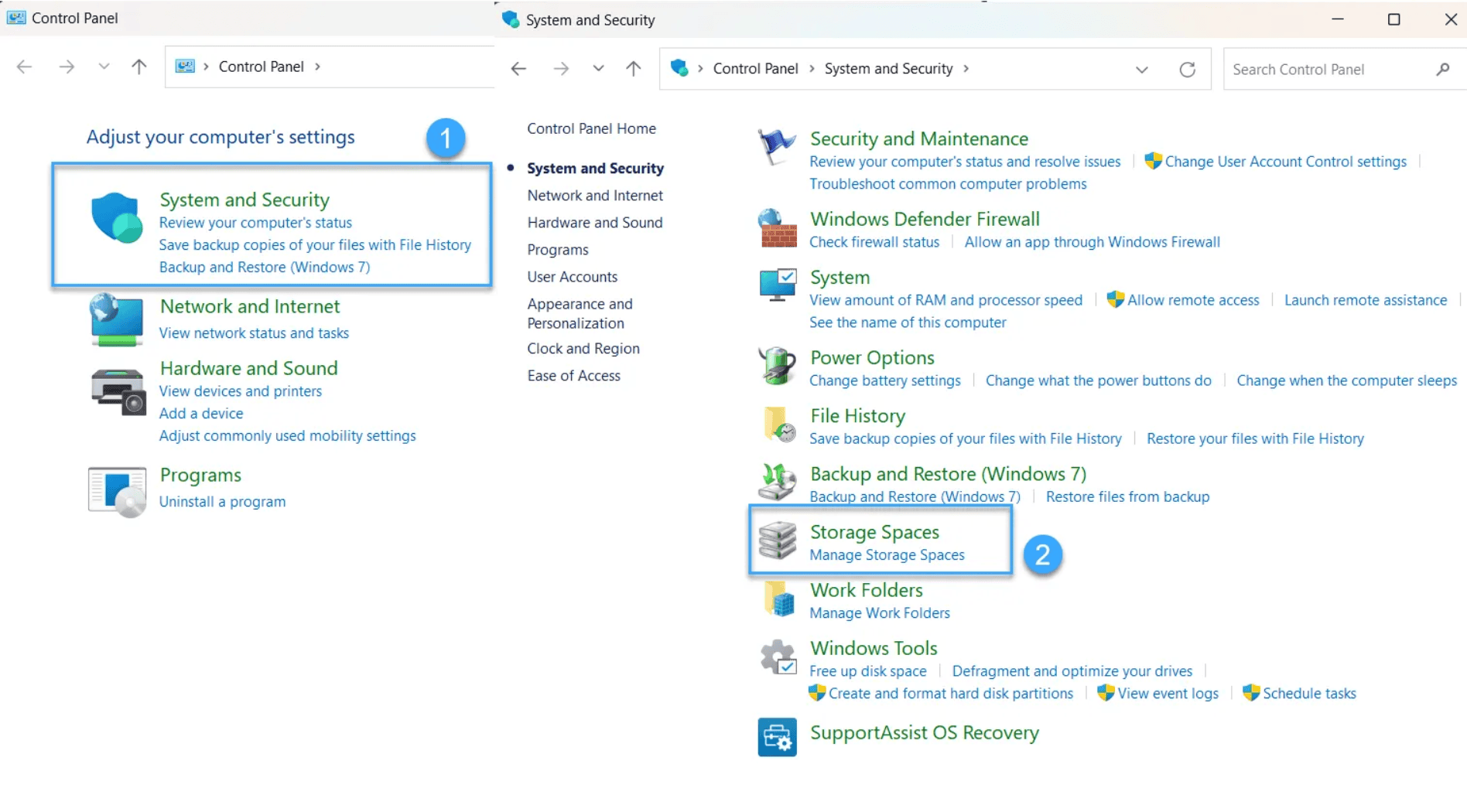This screenshot has width=1467, height=812.
Task: Expand the chevron before Control Panel breadcrumb in right window
Action: pos(700,69)
